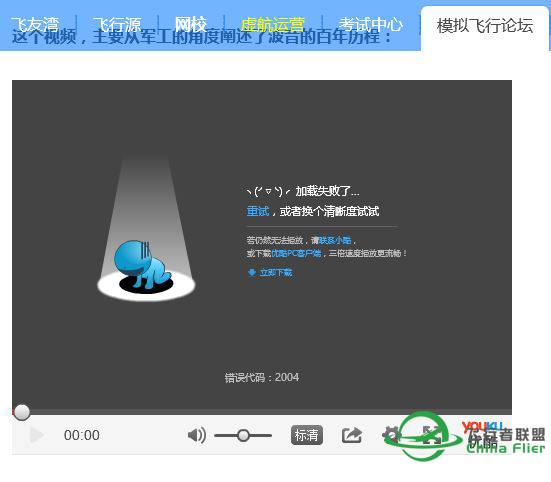Toggle fullscreen with the expand icon
551x482 pixels.
click(432, 435)
